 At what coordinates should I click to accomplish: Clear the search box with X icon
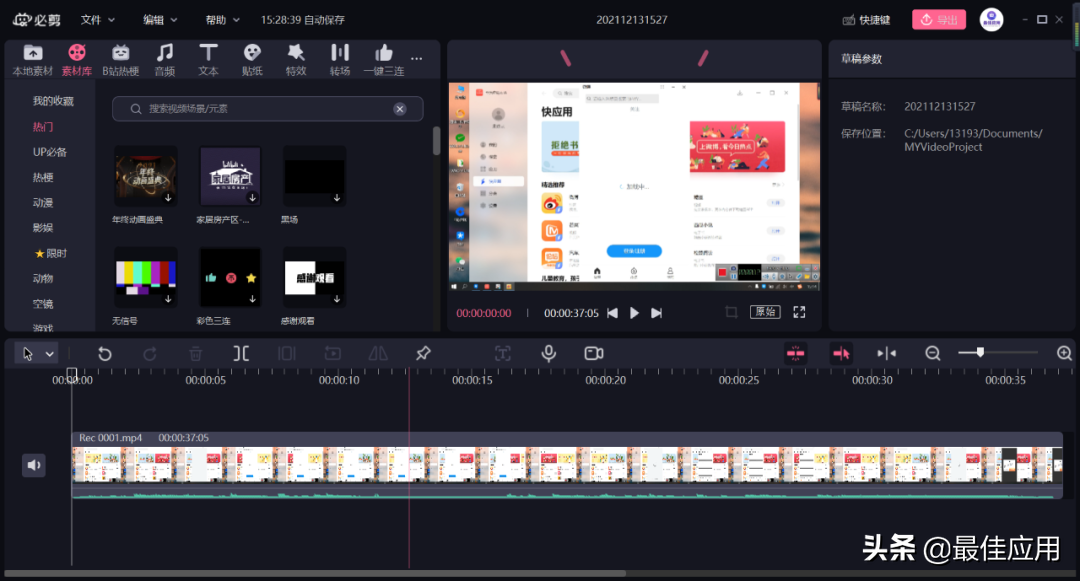point(399,109)
